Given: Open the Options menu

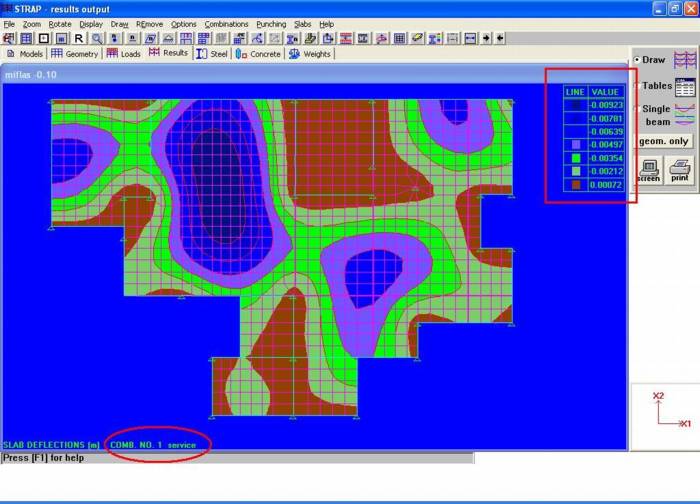Looking at the screenshot, I should [x=183, y=24].
